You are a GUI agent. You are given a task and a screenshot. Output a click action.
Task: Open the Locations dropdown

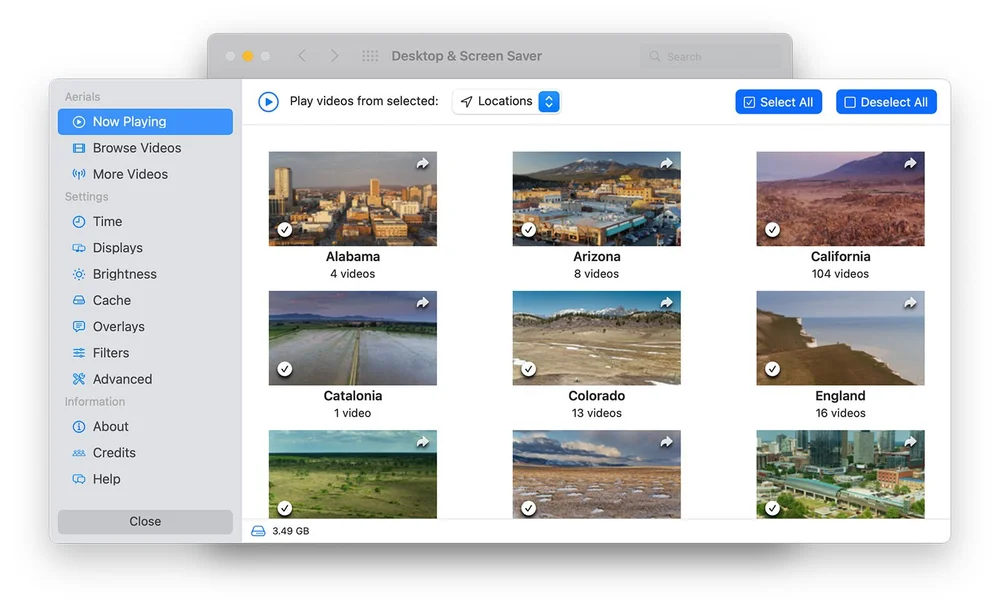[x=506, y=101]
